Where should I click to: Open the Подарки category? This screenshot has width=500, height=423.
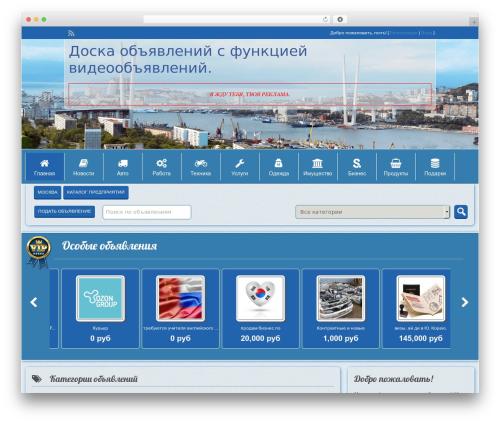coord(435,167)
